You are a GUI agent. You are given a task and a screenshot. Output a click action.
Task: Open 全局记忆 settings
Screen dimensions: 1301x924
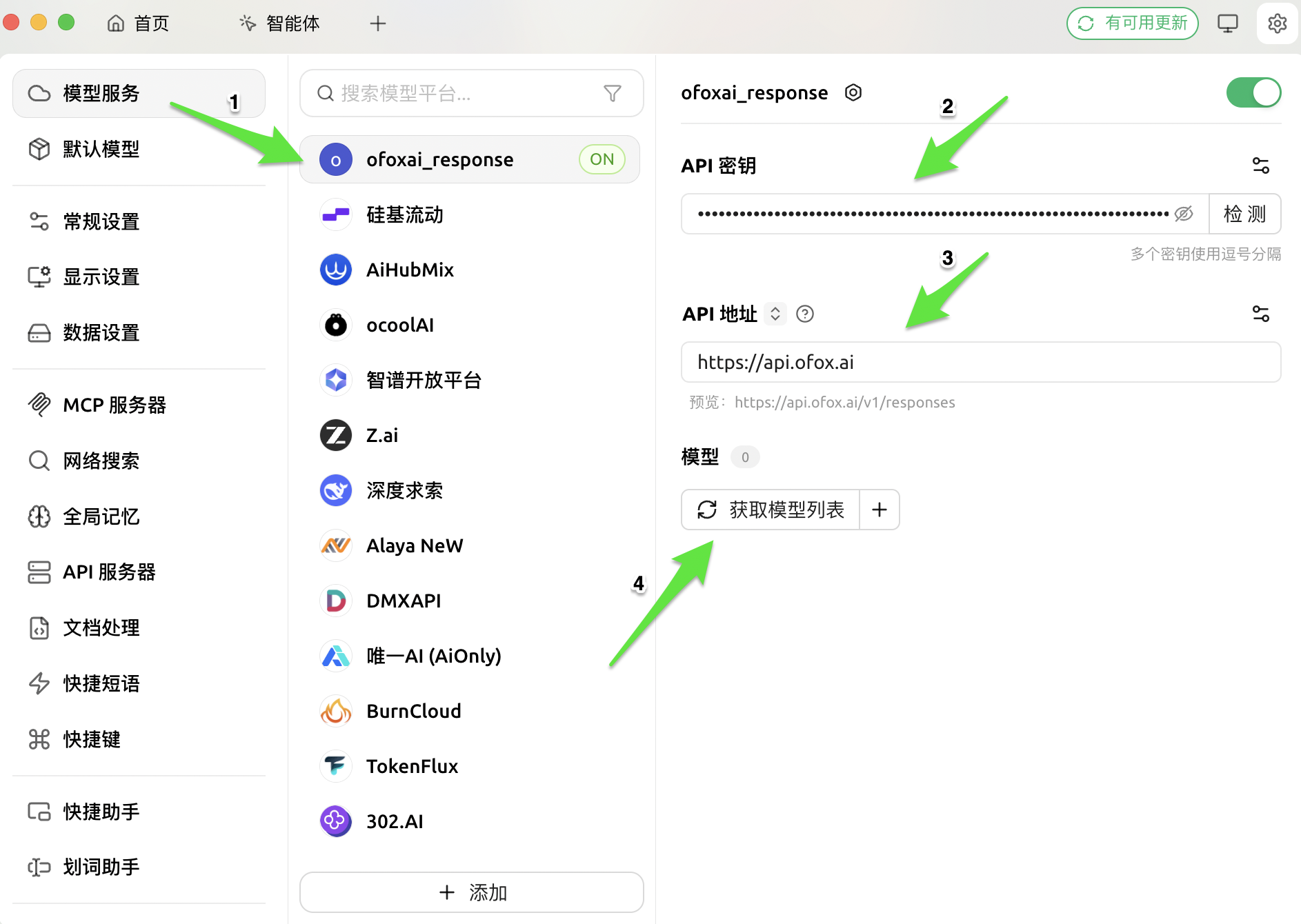(x=139, y=516)
